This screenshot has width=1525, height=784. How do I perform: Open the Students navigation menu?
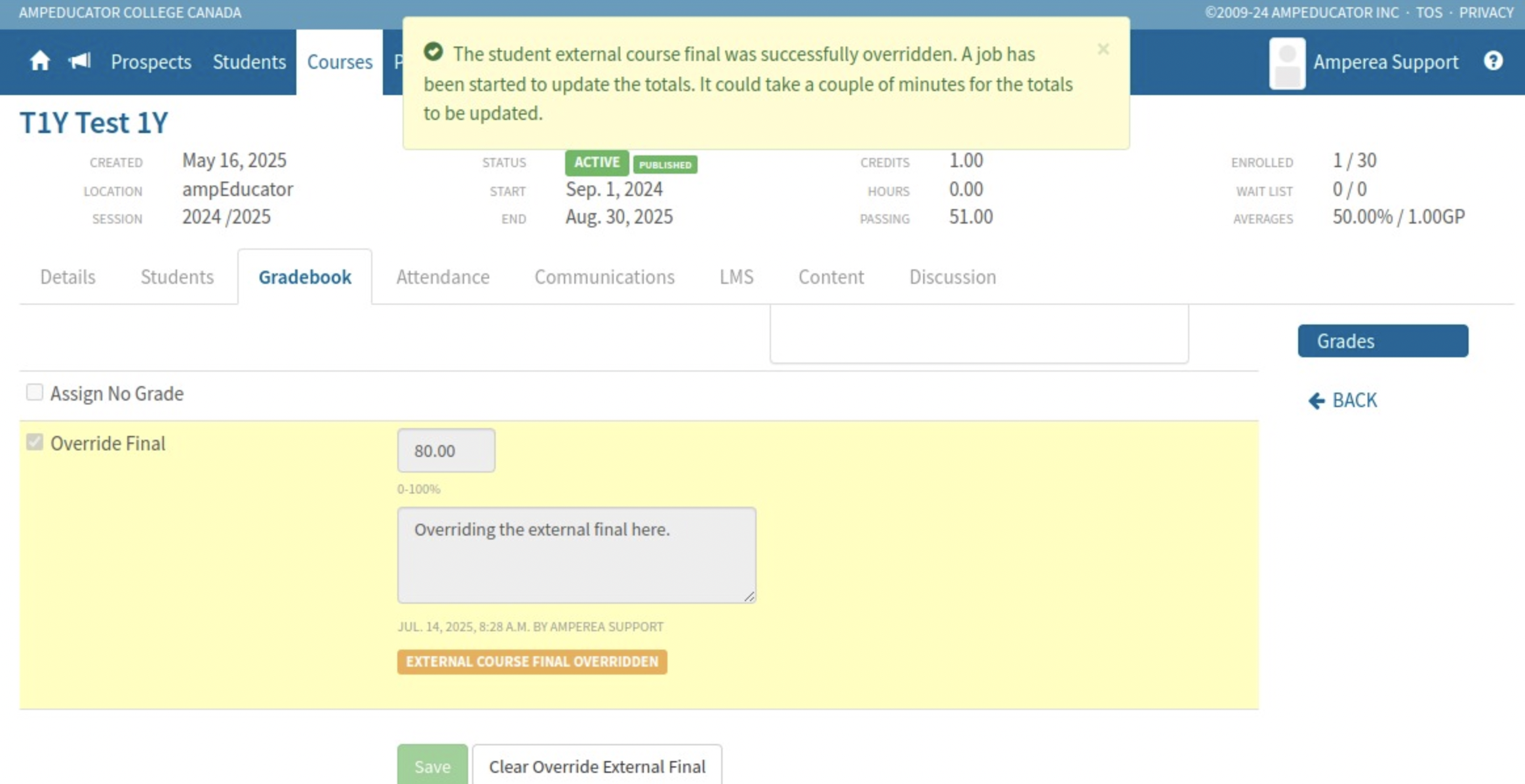(x=249, y=62)
